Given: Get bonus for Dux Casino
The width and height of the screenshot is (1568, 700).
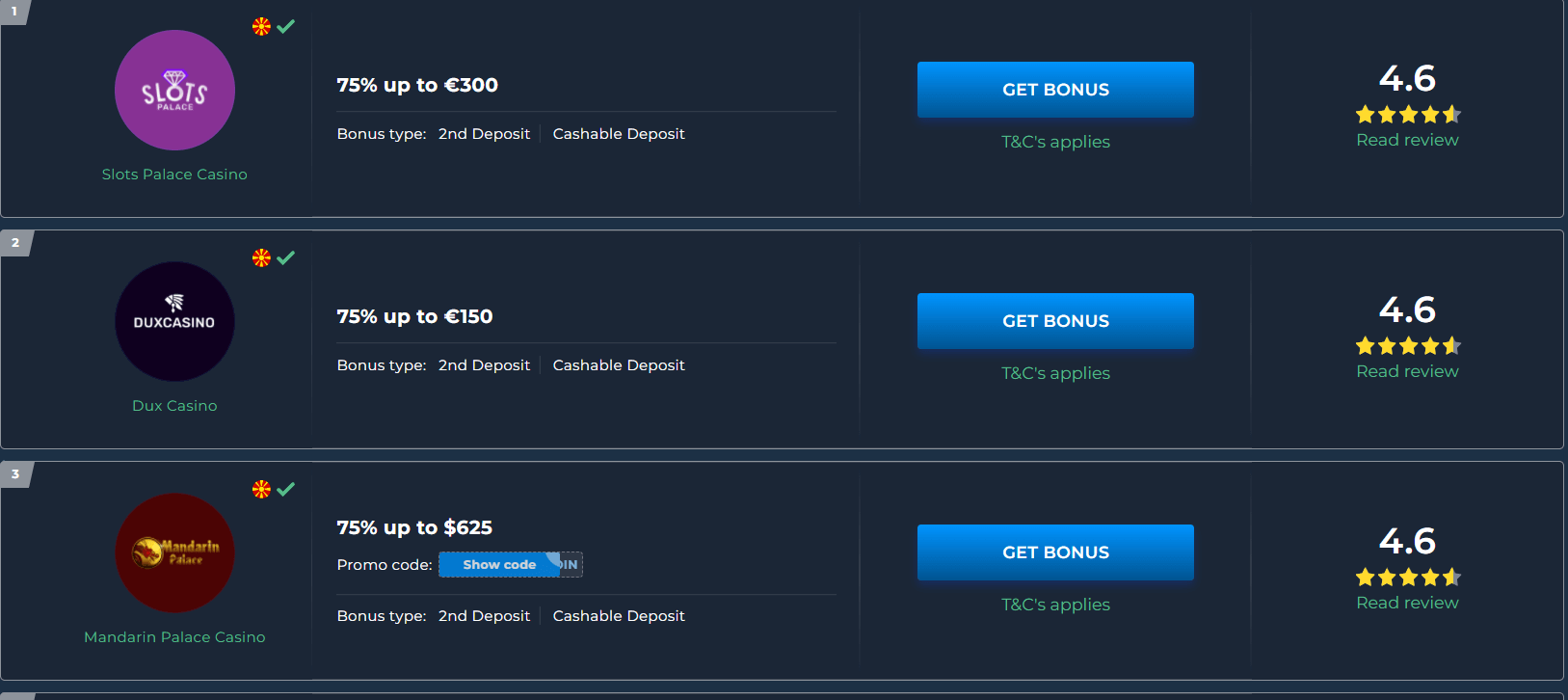Looking at the screenshot, I should pyautogui.click(x=1055, y=321).
